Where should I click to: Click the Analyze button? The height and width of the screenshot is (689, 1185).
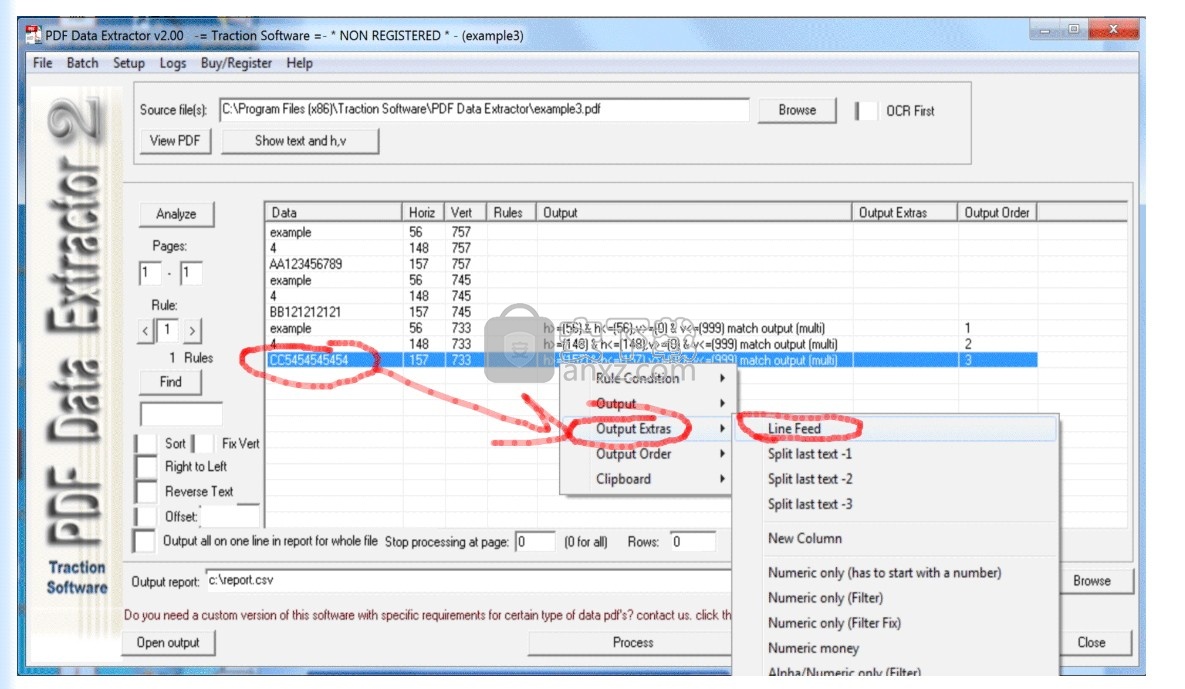click(176, 214)
